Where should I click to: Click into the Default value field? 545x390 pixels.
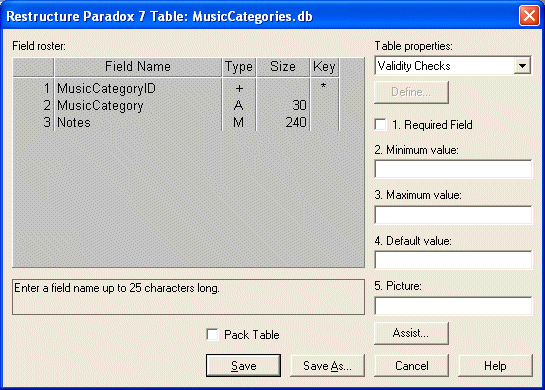(x=453, y=260)
